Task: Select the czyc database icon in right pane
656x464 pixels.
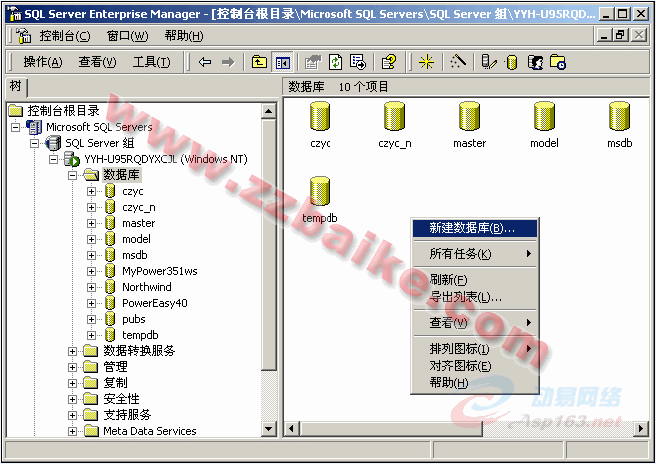Action: (320, 116)
